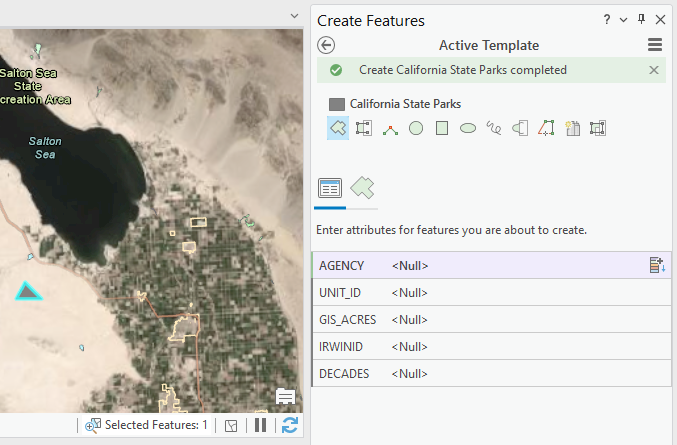The width and height of the screenshot is (677, 445).
Task: Open the Create Features pane options dropdown
Action: [x=624, y=20]
